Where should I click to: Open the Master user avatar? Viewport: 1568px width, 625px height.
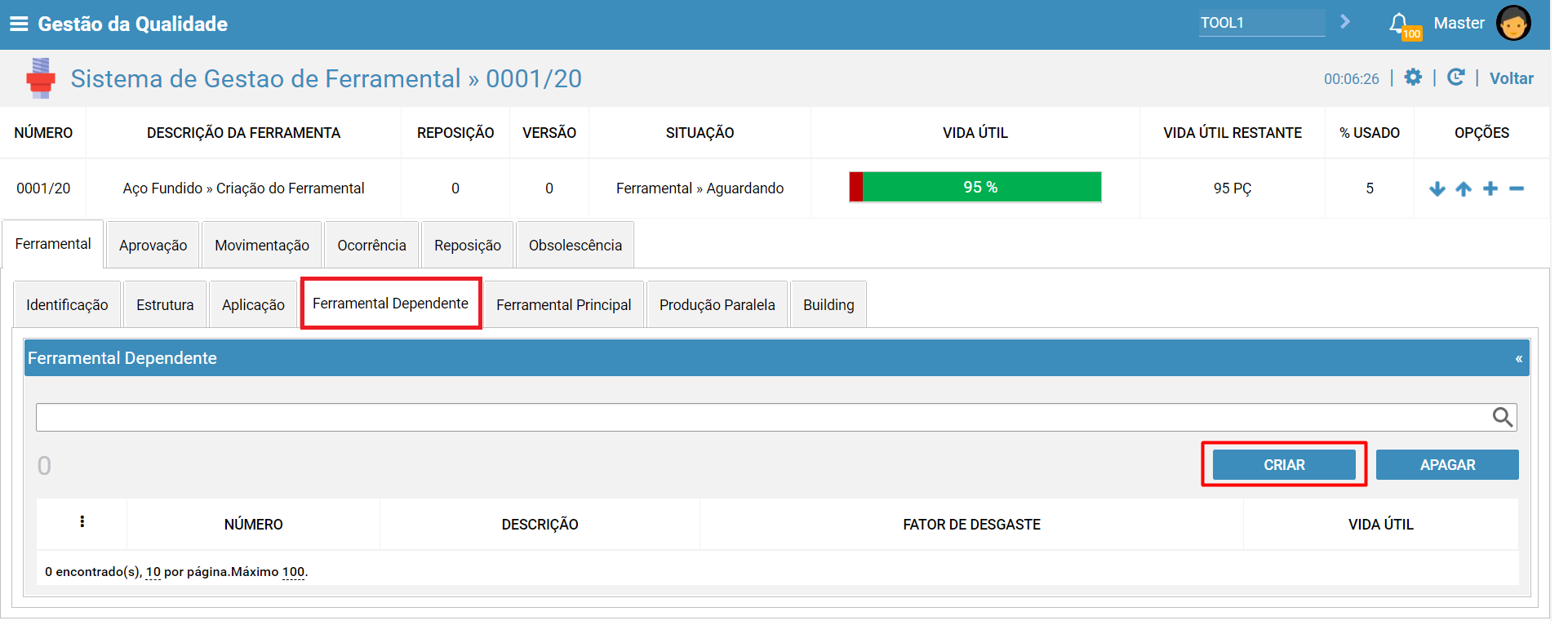click(1513, 23)
